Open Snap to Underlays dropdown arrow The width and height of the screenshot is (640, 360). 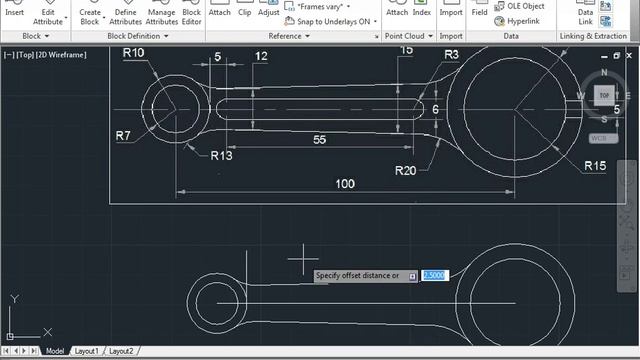(x=375, y=21)
